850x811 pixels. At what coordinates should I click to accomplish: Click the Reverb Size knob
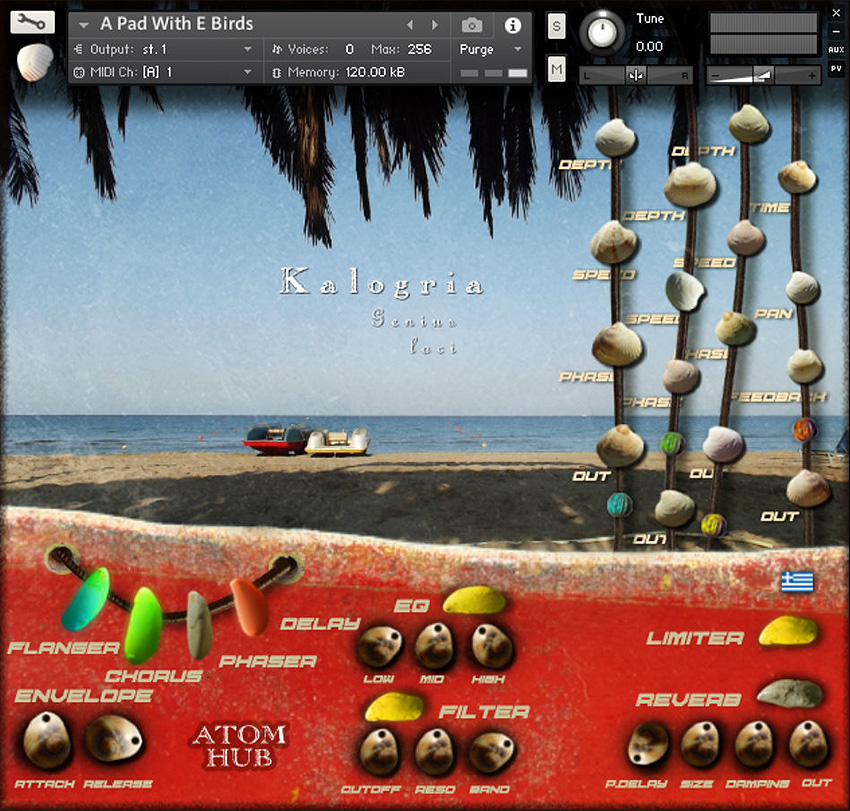pos(700,744)
